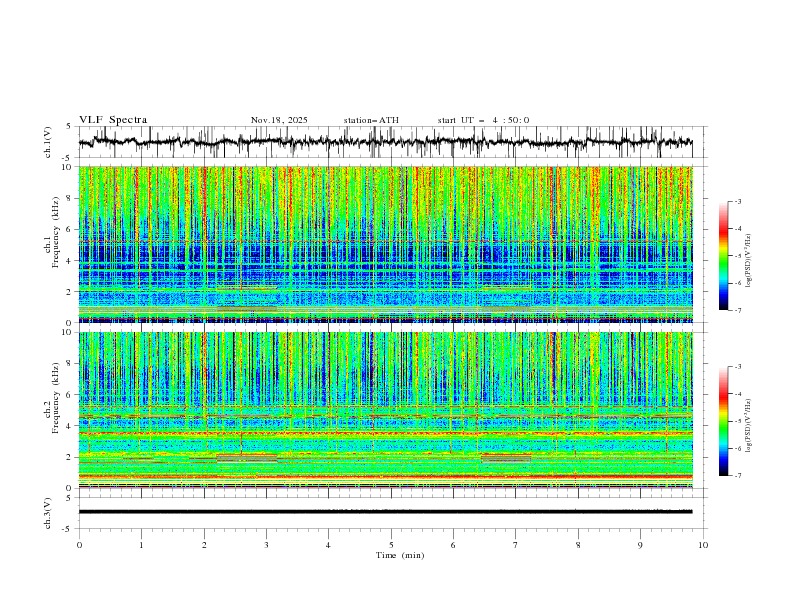Click the ch.1 color scale bar
The image size is (792, 612).
click(x=723, y=256)
